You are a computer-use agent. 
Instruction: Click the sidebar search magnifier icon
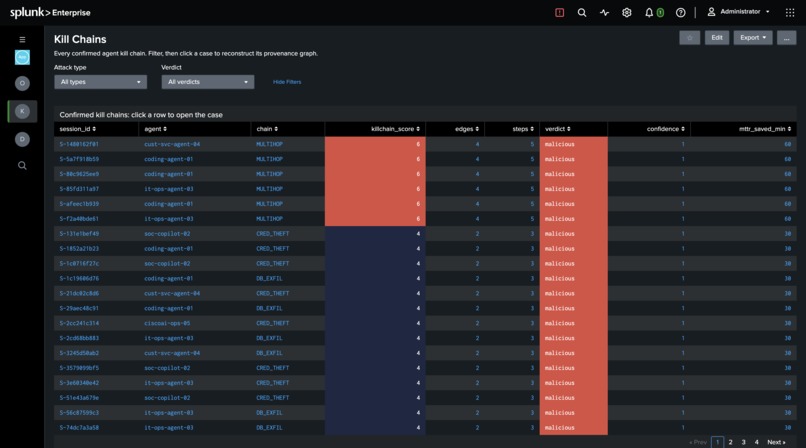[22, 165]
